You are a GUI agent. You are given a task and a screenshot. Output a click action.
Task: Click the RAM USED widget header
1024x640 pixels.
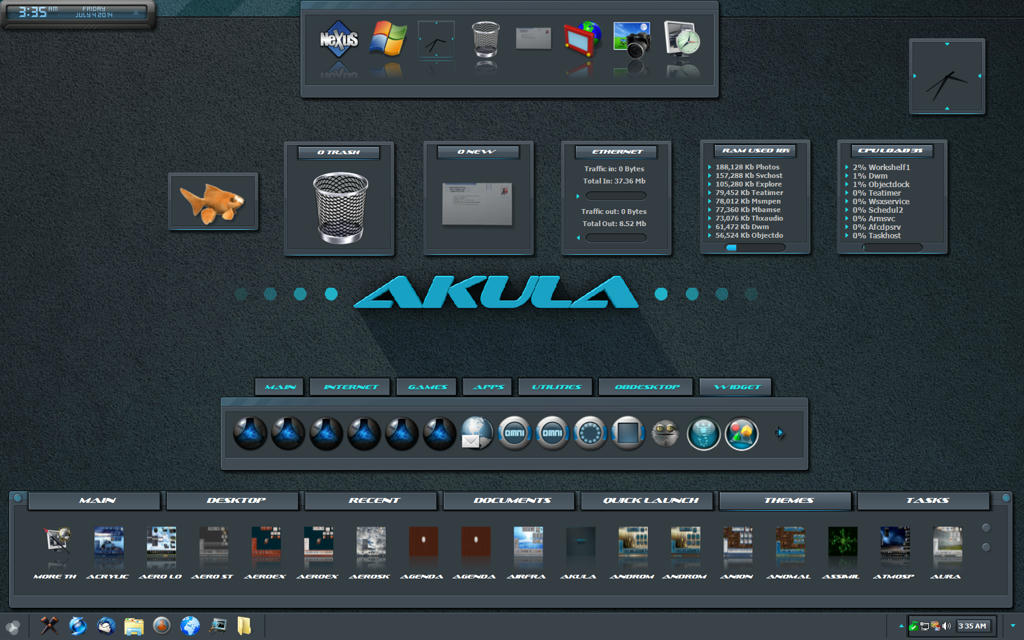pyautogui.click(x=756, y=150)
